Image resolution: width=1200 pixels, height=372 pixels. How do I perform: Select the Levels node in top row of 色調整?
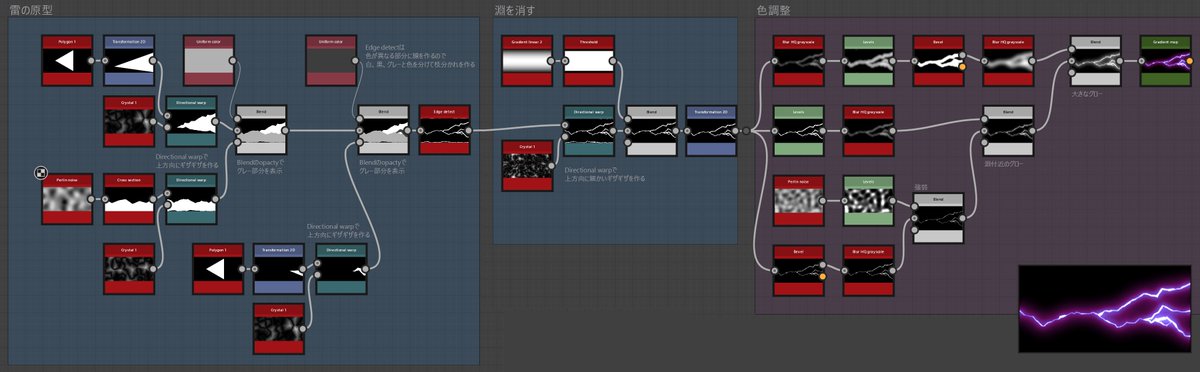point(868,60)
